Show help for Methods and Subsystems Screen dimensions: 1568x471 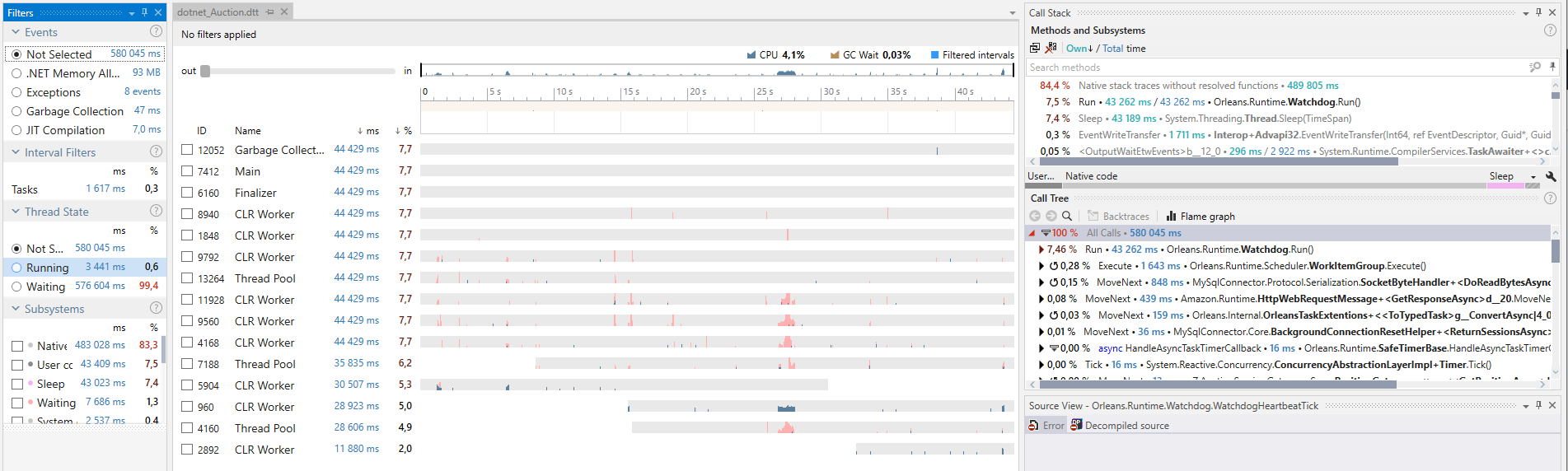(x=1550, y=30)
